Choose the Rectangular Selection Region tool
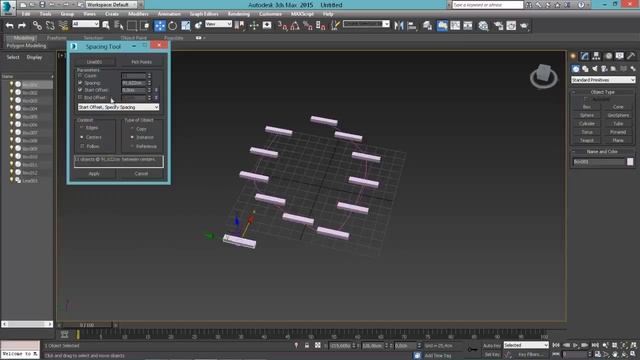The width and height of the screenshot is (640, 360). click(x=132, y=26)
